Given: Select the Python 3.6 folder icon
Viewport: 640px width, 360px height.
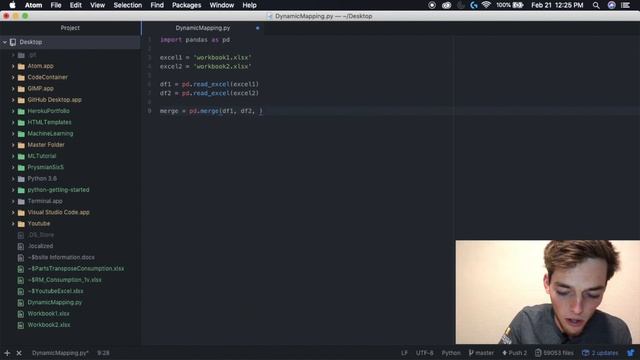Looking at the screenshot, I should [x=21, y=179].
